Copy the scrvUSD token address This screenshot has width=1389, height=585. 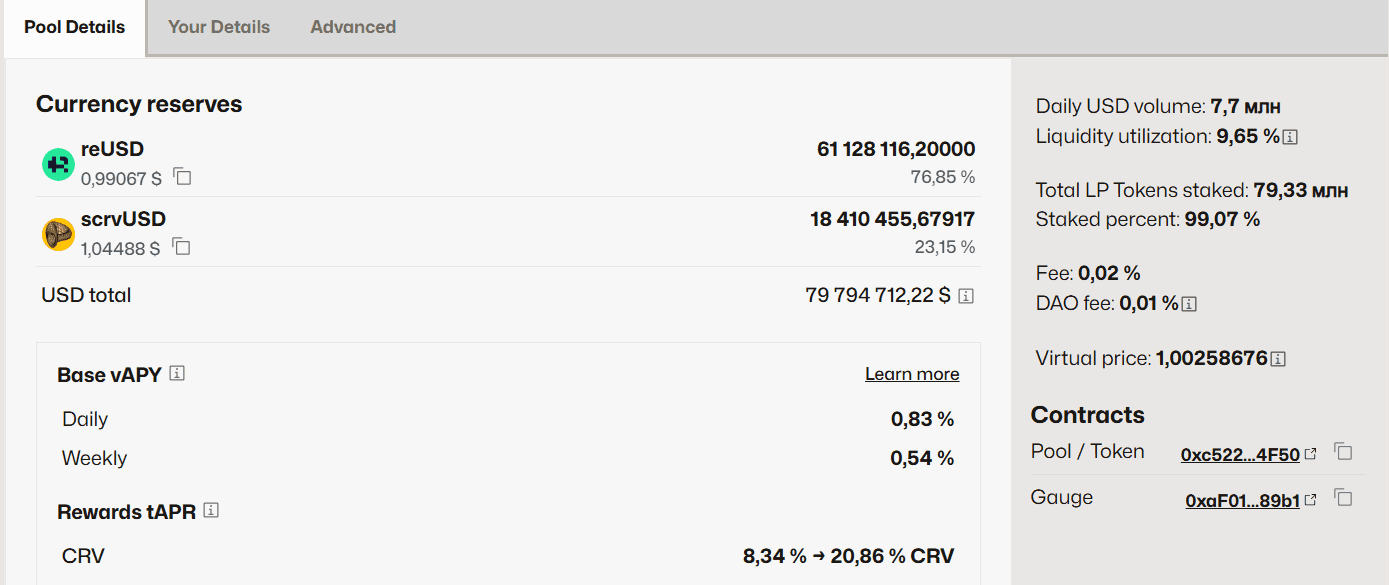tap(182, 246)
